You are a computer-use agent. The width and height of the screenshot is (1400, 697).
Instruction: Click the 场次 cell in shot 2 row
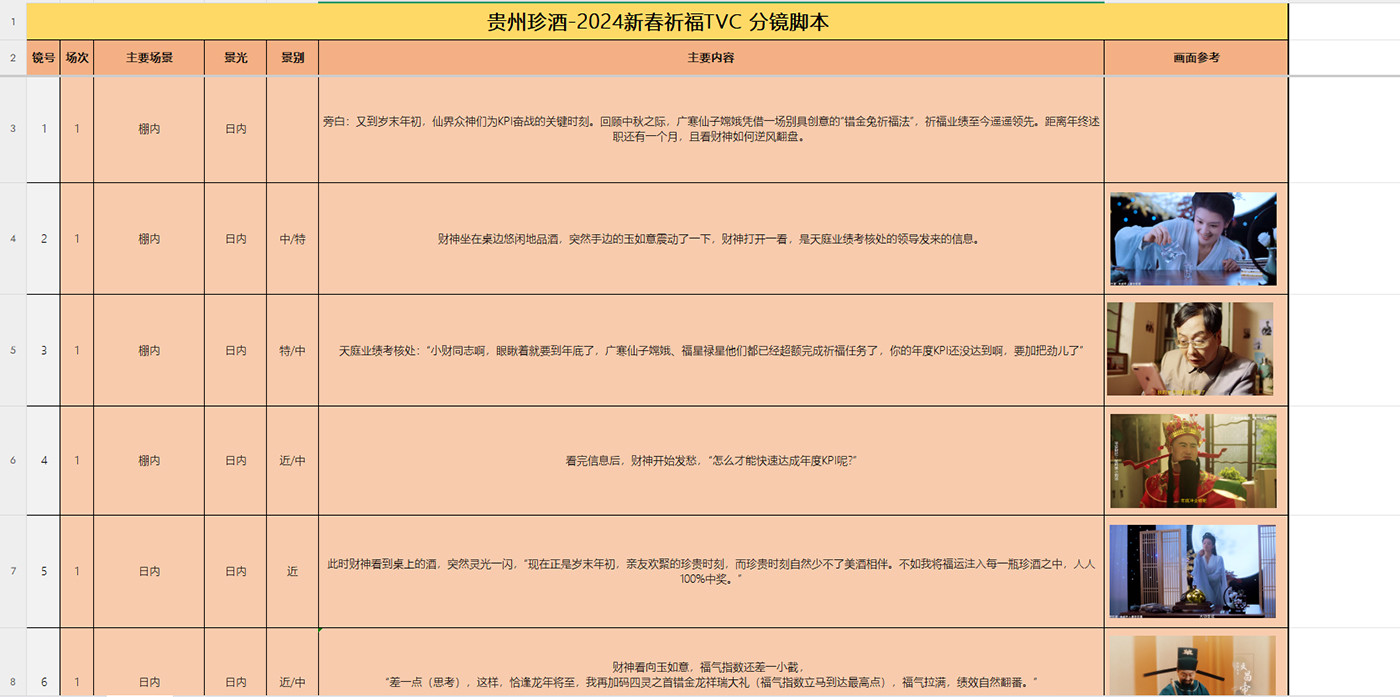pos(77,239)
